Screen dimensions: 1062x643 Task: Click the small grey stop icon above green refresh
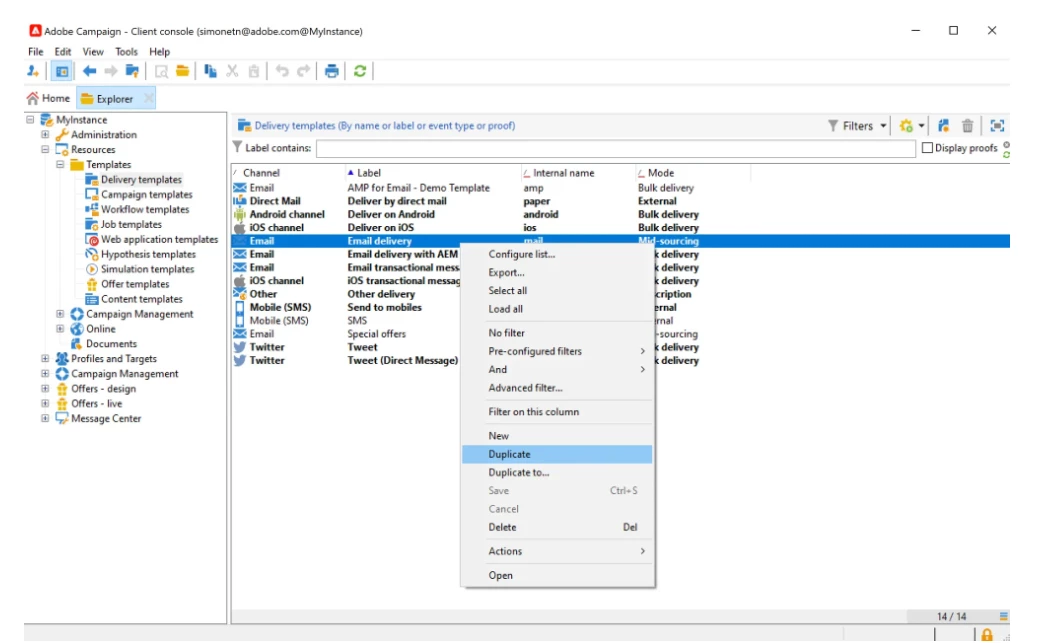[1006, 145]
